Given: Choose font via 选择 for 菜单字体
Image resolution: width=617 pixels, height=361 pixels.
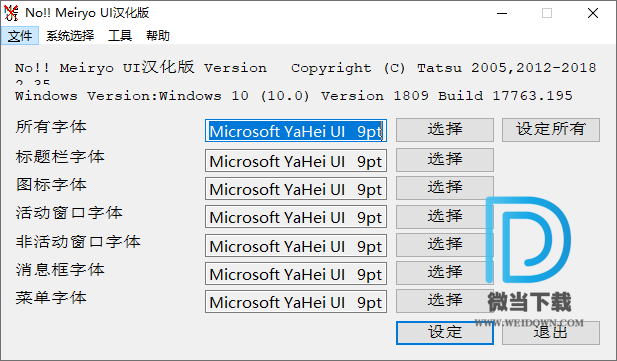Looking at the screenshot, I should click(x=445, y=301).
